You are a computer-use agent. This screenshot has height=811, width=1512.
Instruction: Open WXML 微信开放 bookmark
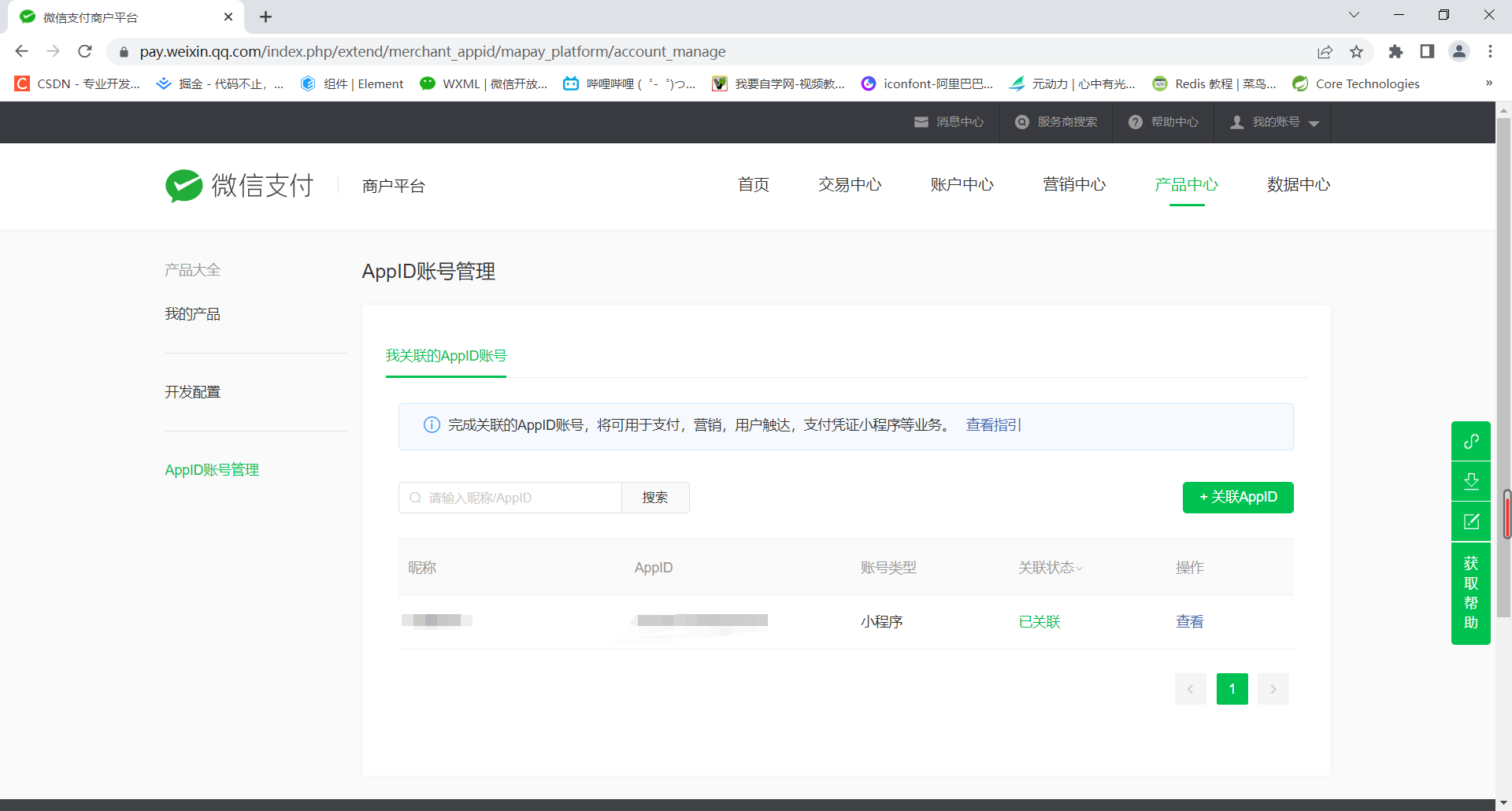484,83
